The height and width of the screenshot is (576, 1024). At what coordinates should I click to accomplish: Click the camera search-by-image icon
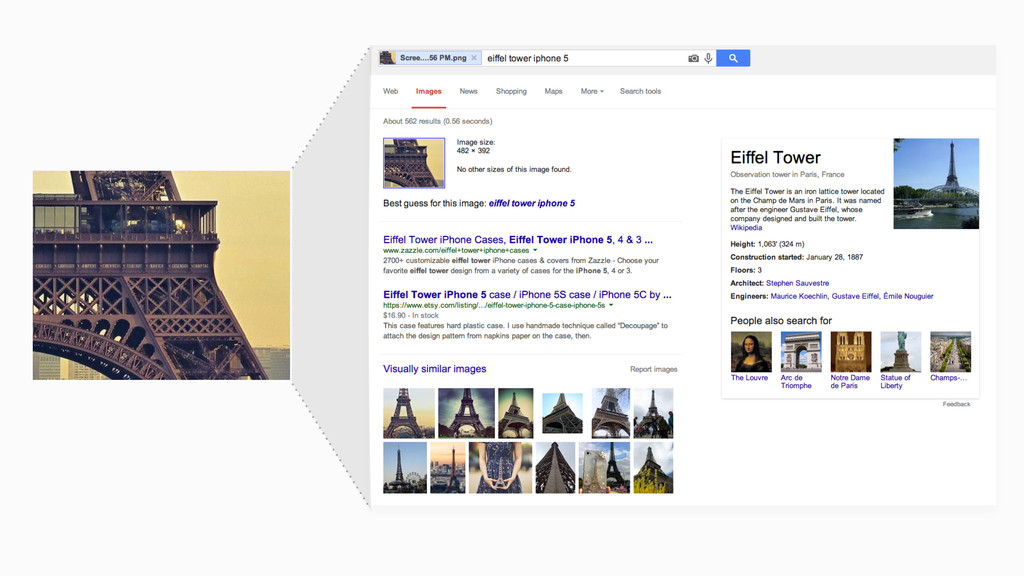click(x=694, y=58)
